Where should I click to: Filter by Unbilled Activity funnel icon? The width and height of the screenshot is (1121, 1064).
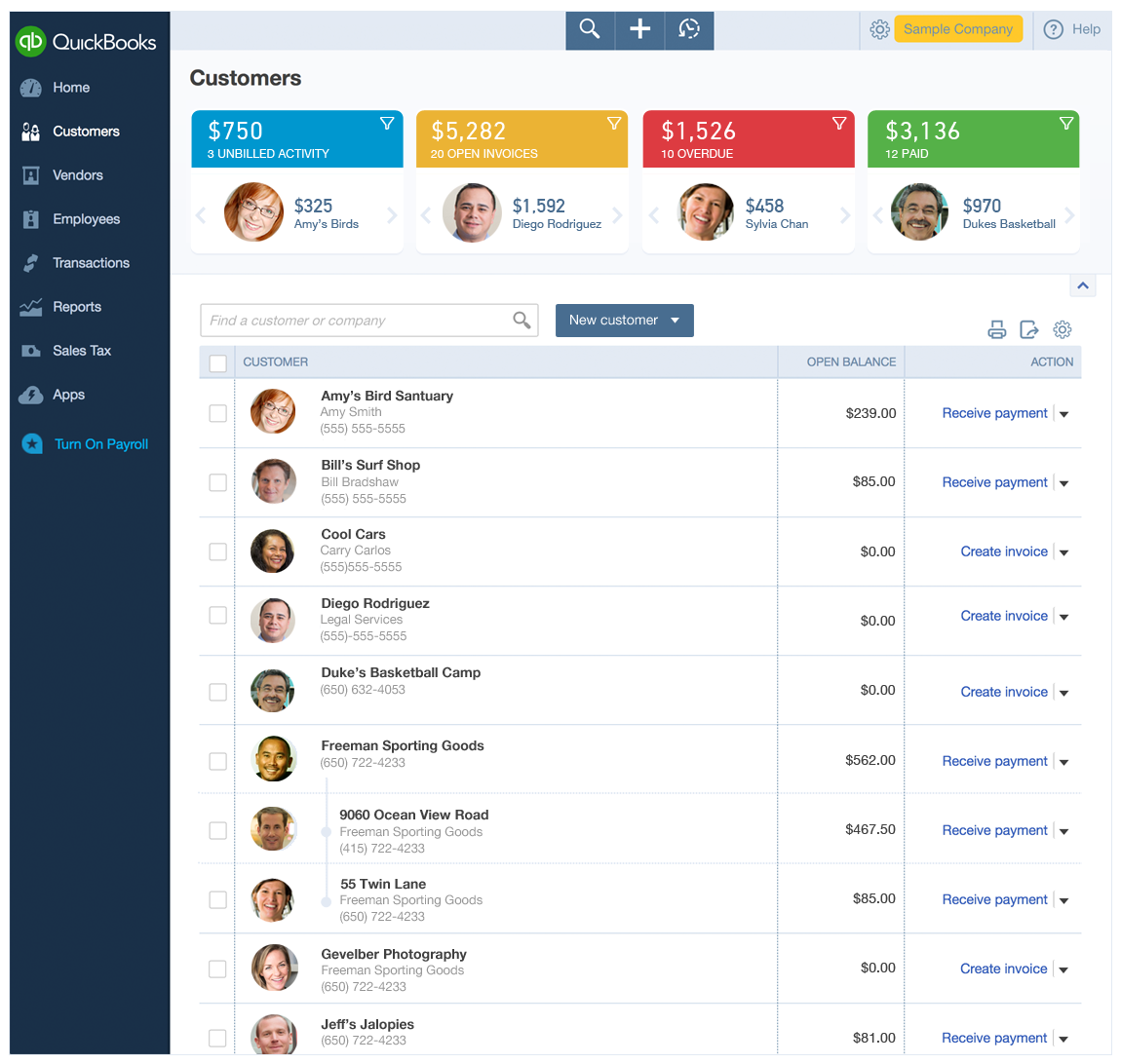387,123
